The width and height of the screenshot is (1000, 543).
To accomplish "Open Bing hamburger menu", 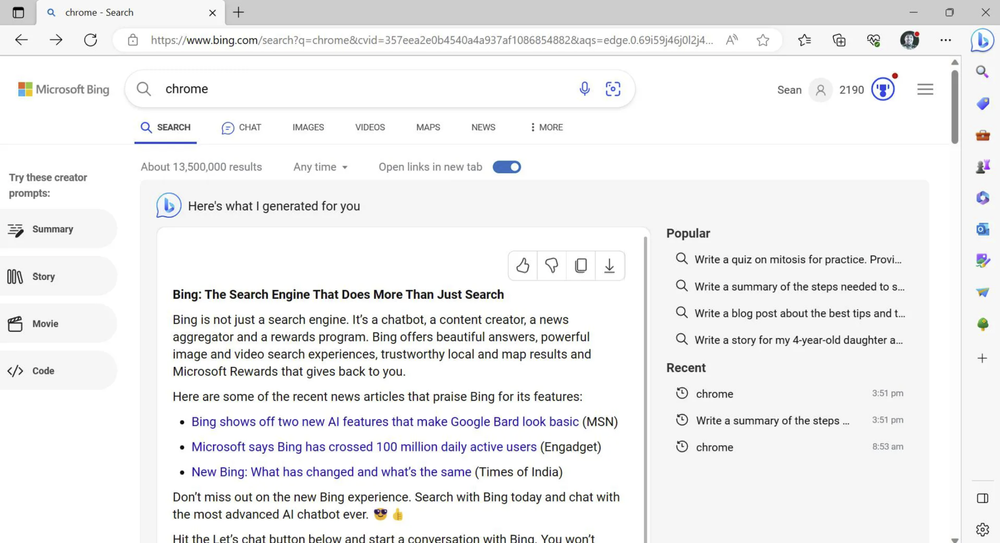I will (x=925, y=89).
